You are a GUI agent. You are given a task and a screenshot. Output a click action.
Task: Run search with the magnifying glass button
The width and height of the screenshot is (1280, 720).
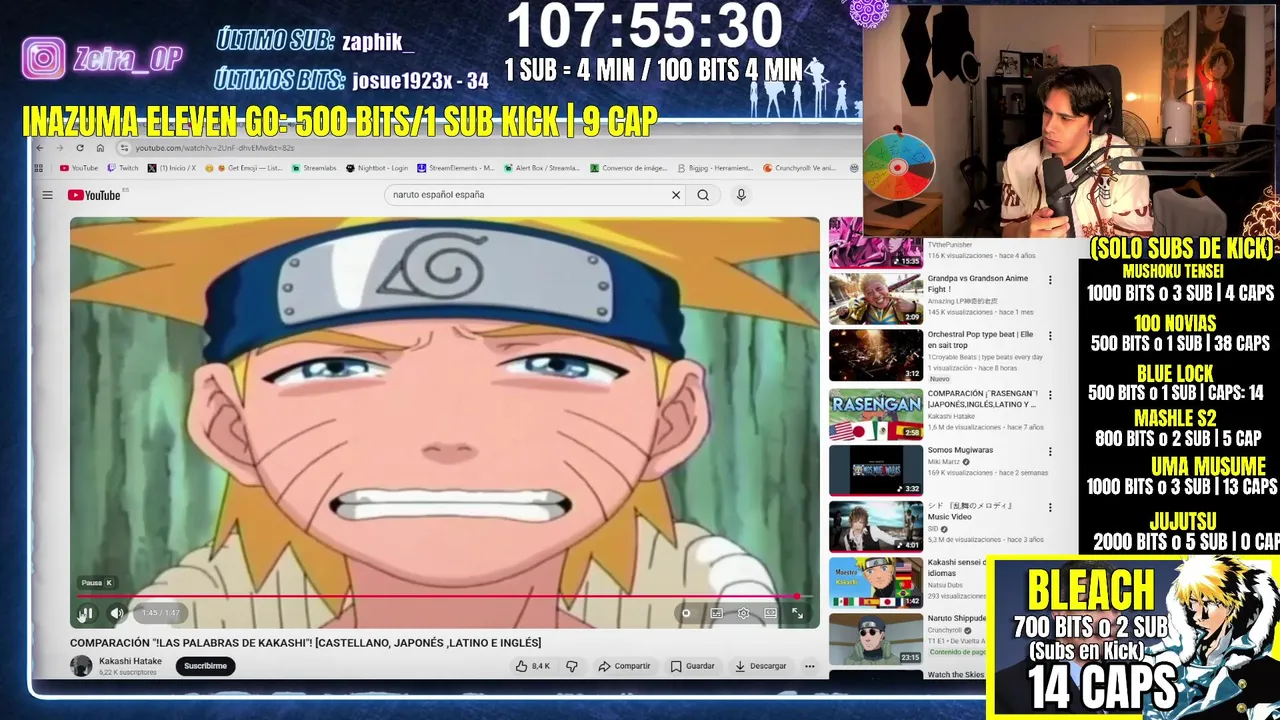pyautogui.click(x=703, y=195)
